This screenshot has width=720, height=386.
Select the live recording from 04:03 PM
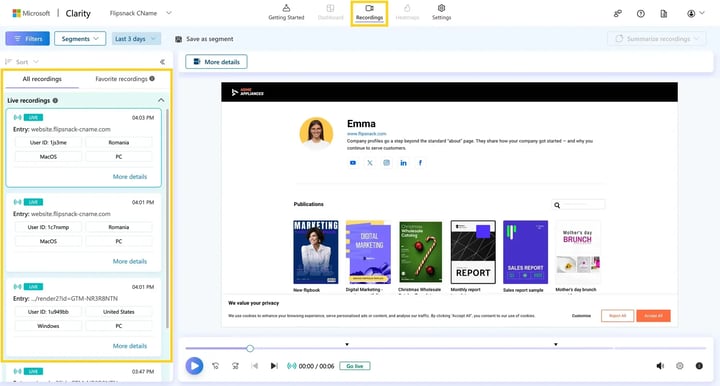84,147
